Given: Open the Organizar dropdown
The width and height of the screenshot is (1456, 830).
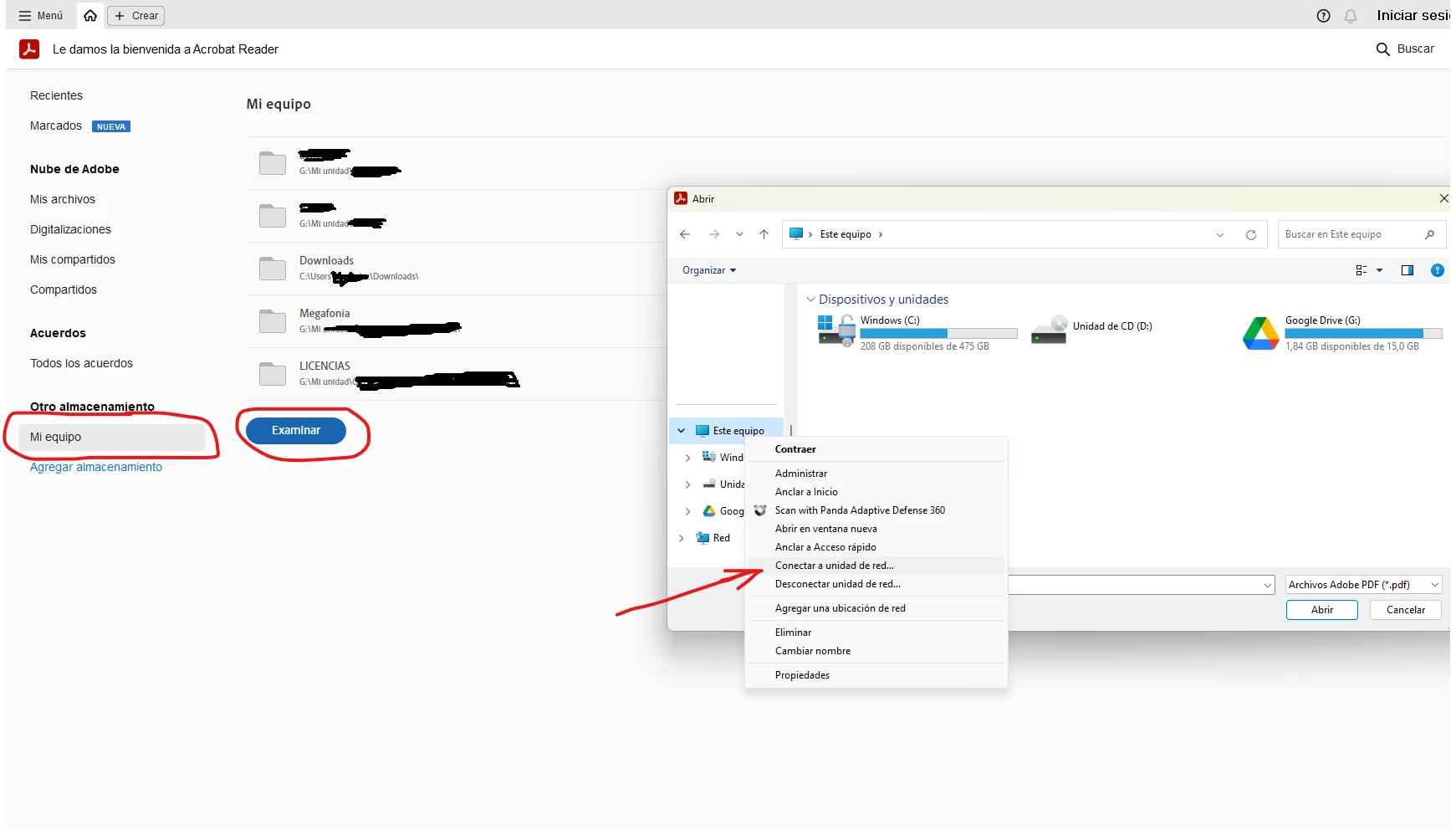Looking at the screenshot, I should 709,270.
